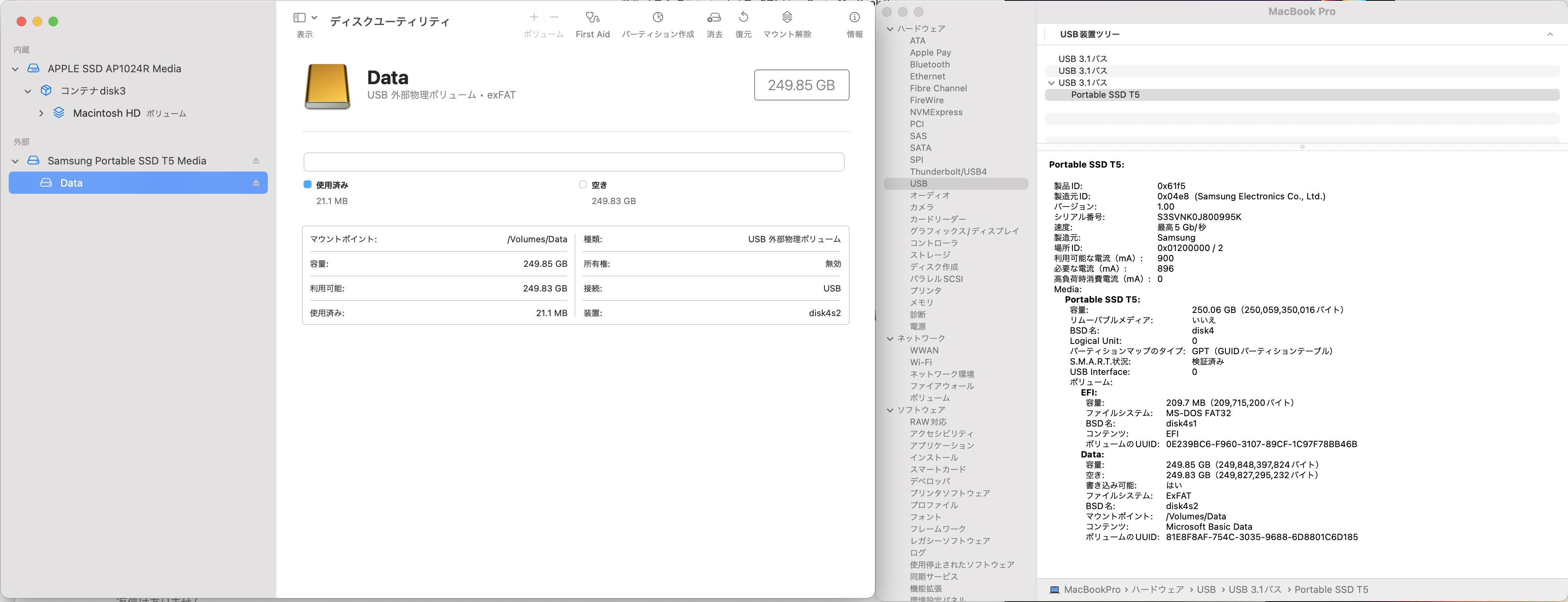Click the First Aid toolbar icon
This screenshot has width=1568, height=602.
point(592,17)
